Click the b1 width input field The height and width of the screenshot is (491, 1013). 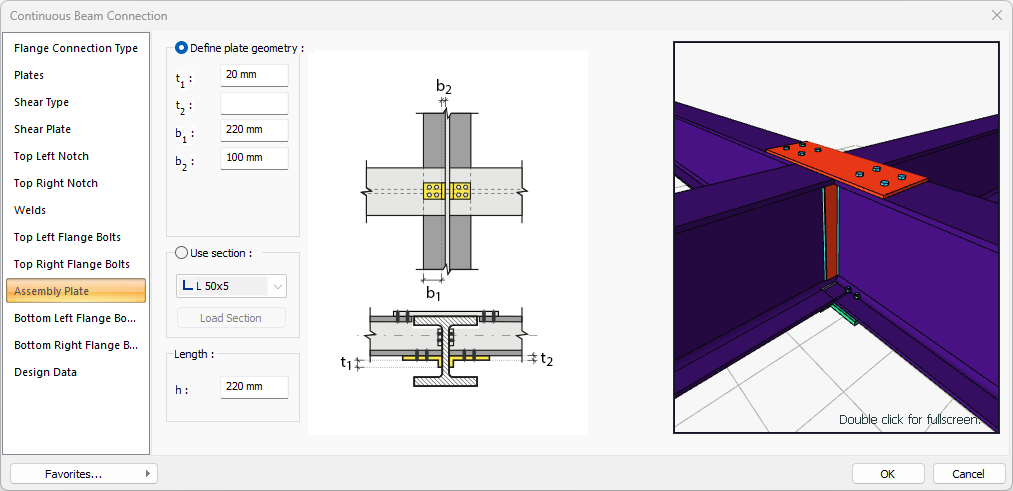click(254, 130)
